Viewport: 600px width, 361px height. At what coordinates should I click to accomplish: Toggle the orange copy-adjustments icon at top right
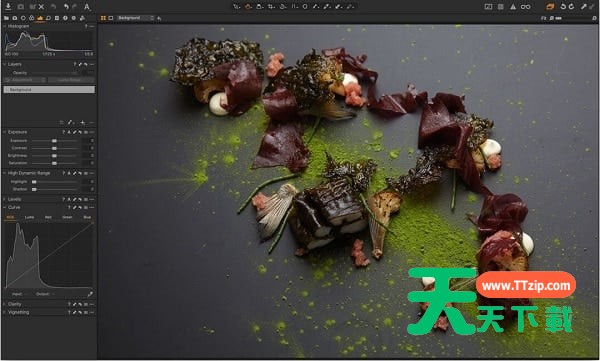pyautogui.click(x=550, y=7)
